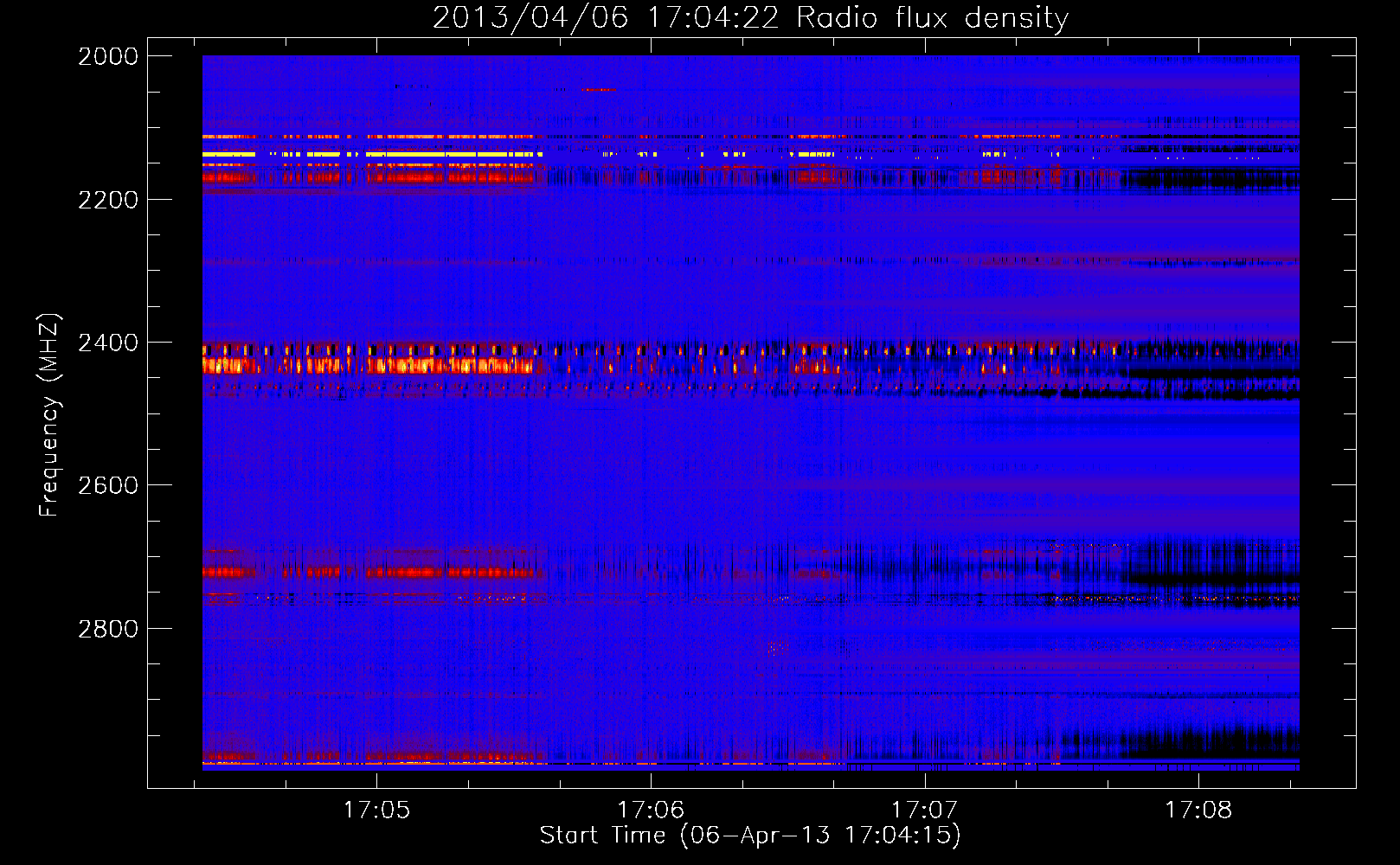Click the 17:07 time tick label
The width and height of the screenshot is (1400, 865).
coord(925,810)
